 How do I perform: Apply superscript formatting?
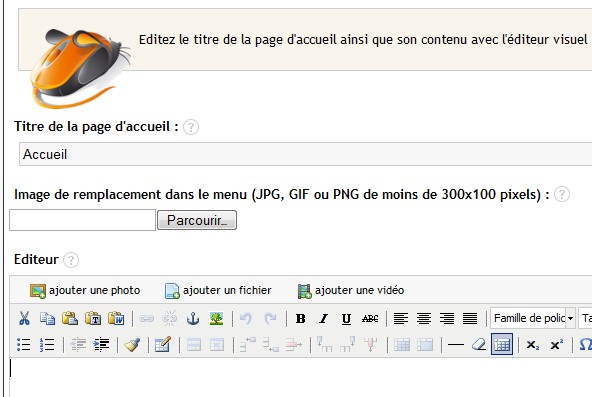pyautogui.click(x=557, y=345)
